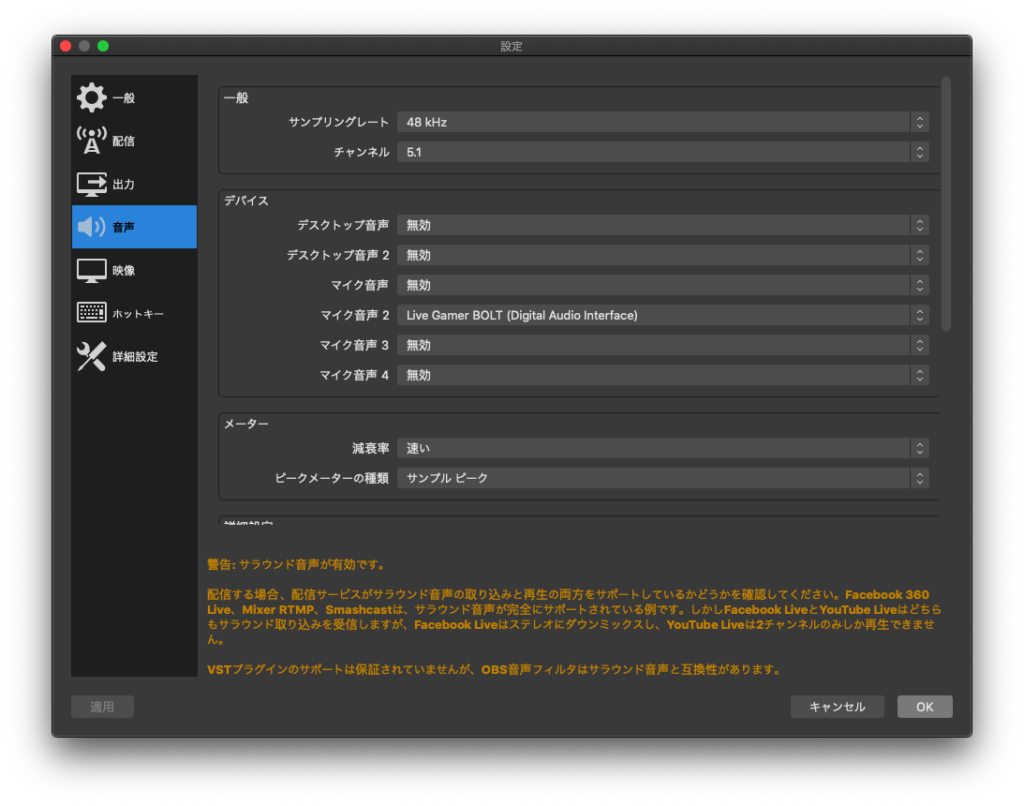Click the Advanced tools icon in sidebar
The height and width of the screenshot is (806, 1024).
coord(91,357)
